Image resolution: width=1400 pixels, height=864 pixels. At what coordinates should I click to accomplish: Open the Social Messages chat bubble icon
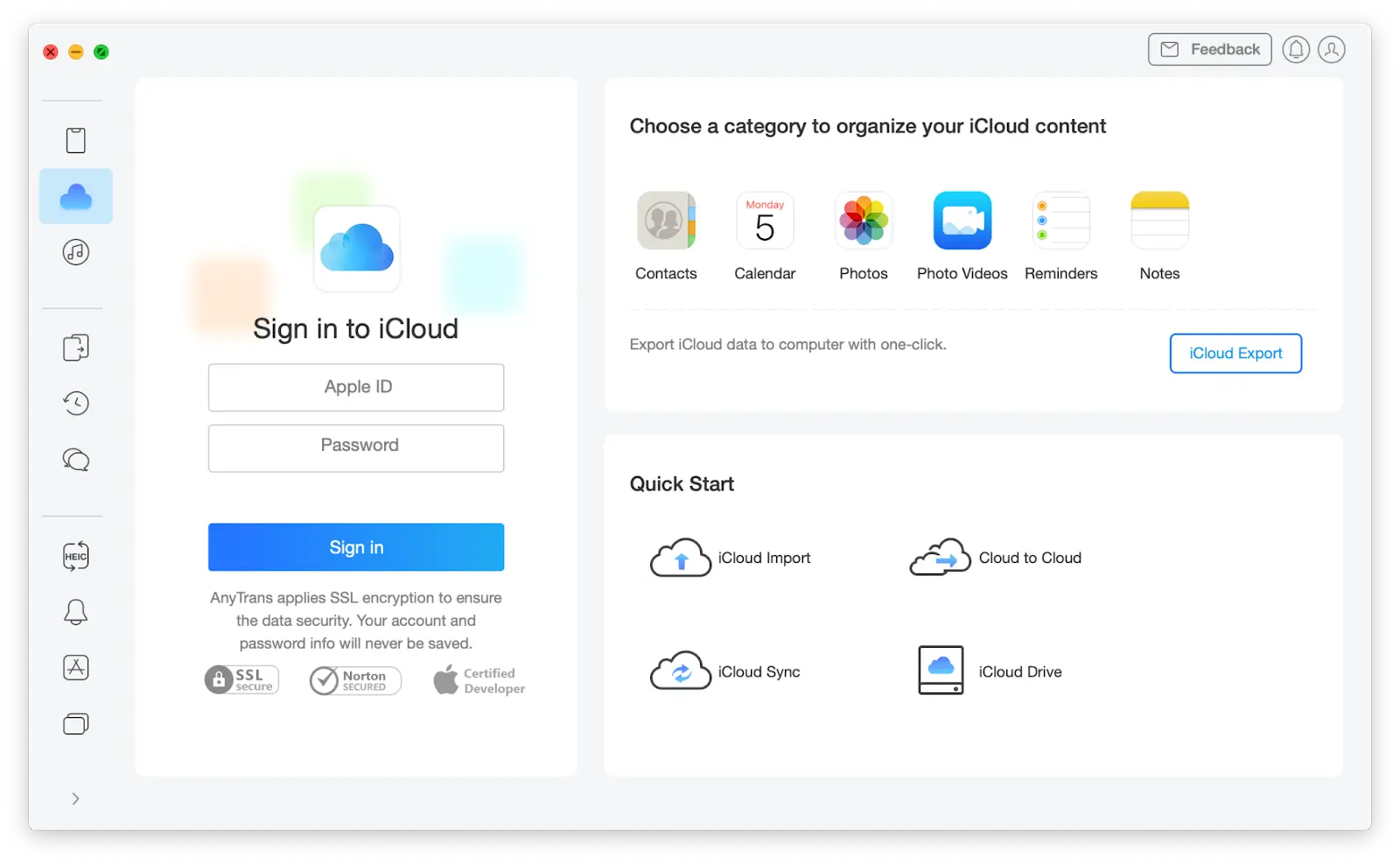pos(76,460)
